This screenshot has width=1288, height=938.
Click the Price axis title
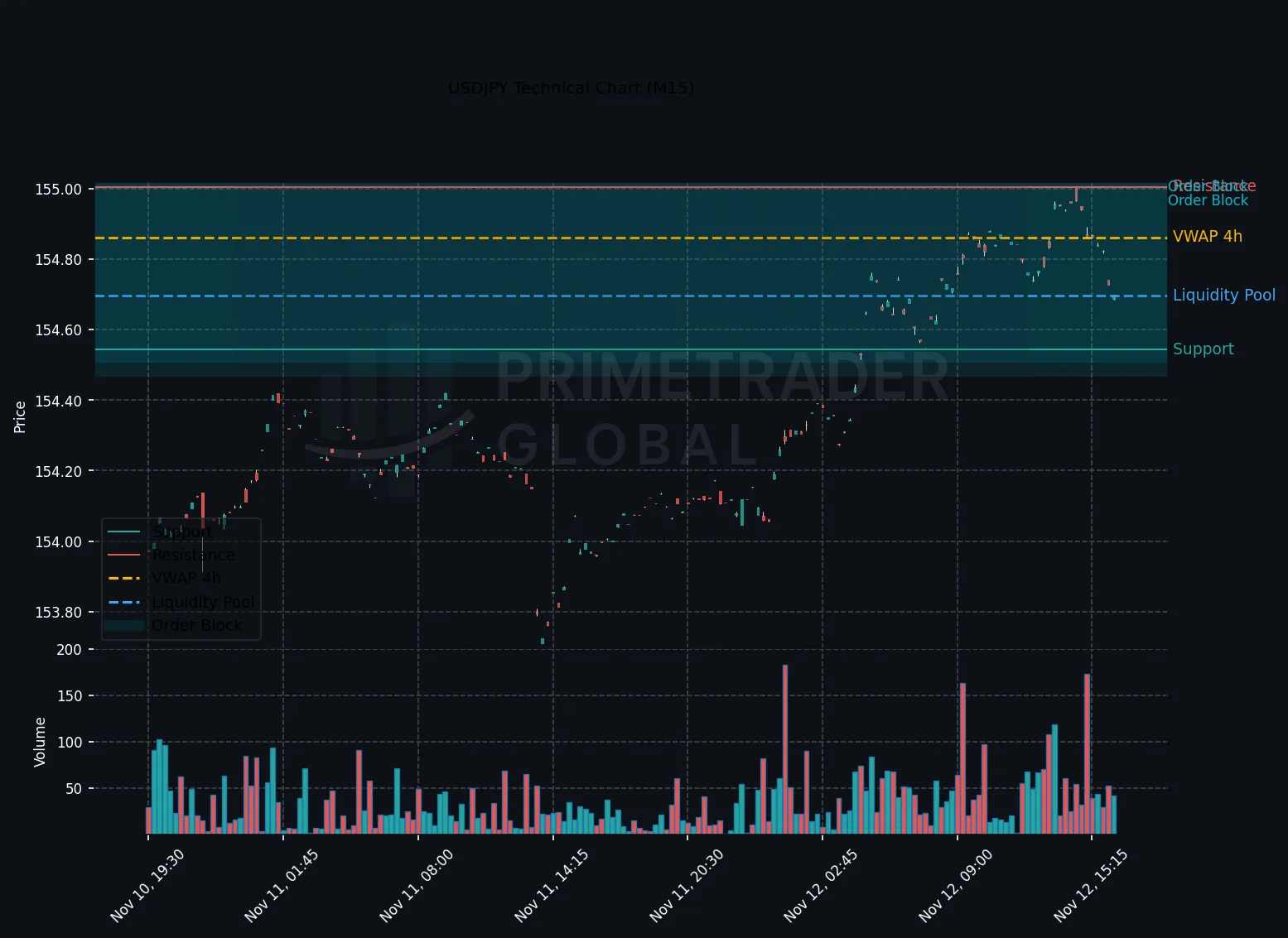pyautogui.click(x=20, y=416)
